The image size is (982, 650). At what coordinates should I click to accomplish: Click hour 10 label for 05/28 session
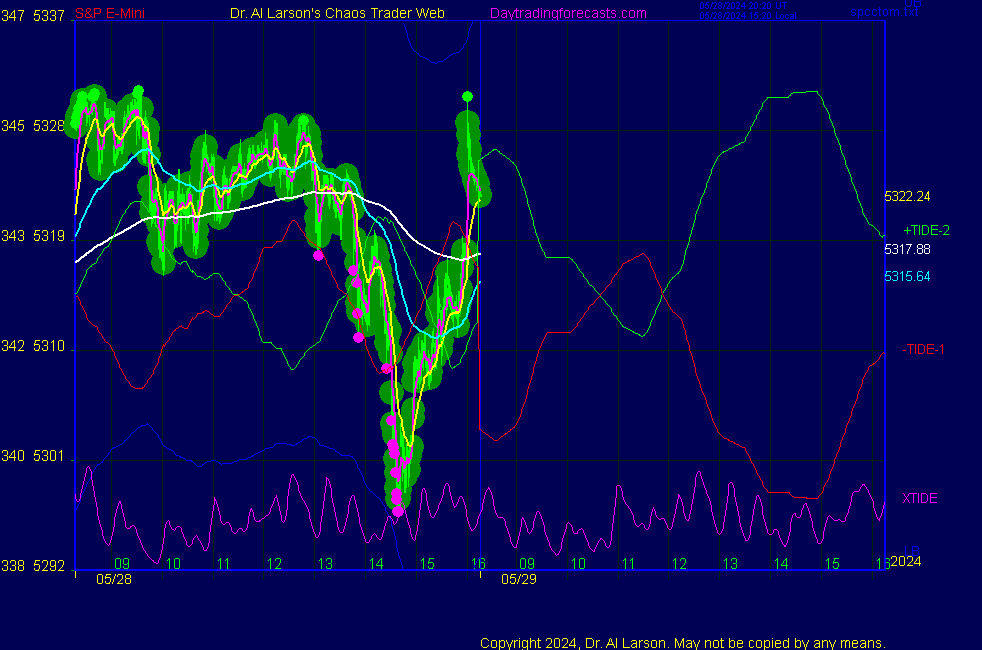(x=173, y=564)
